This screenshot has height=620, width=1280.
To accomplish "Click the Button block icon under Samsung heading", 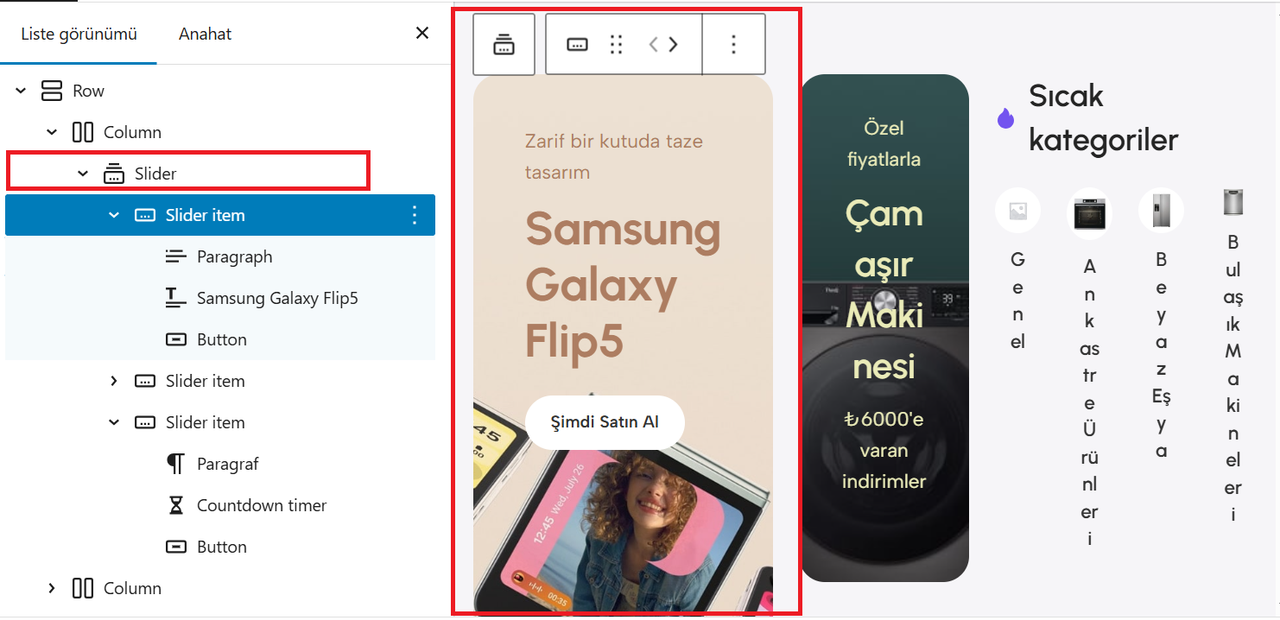I will coord(176,340).
